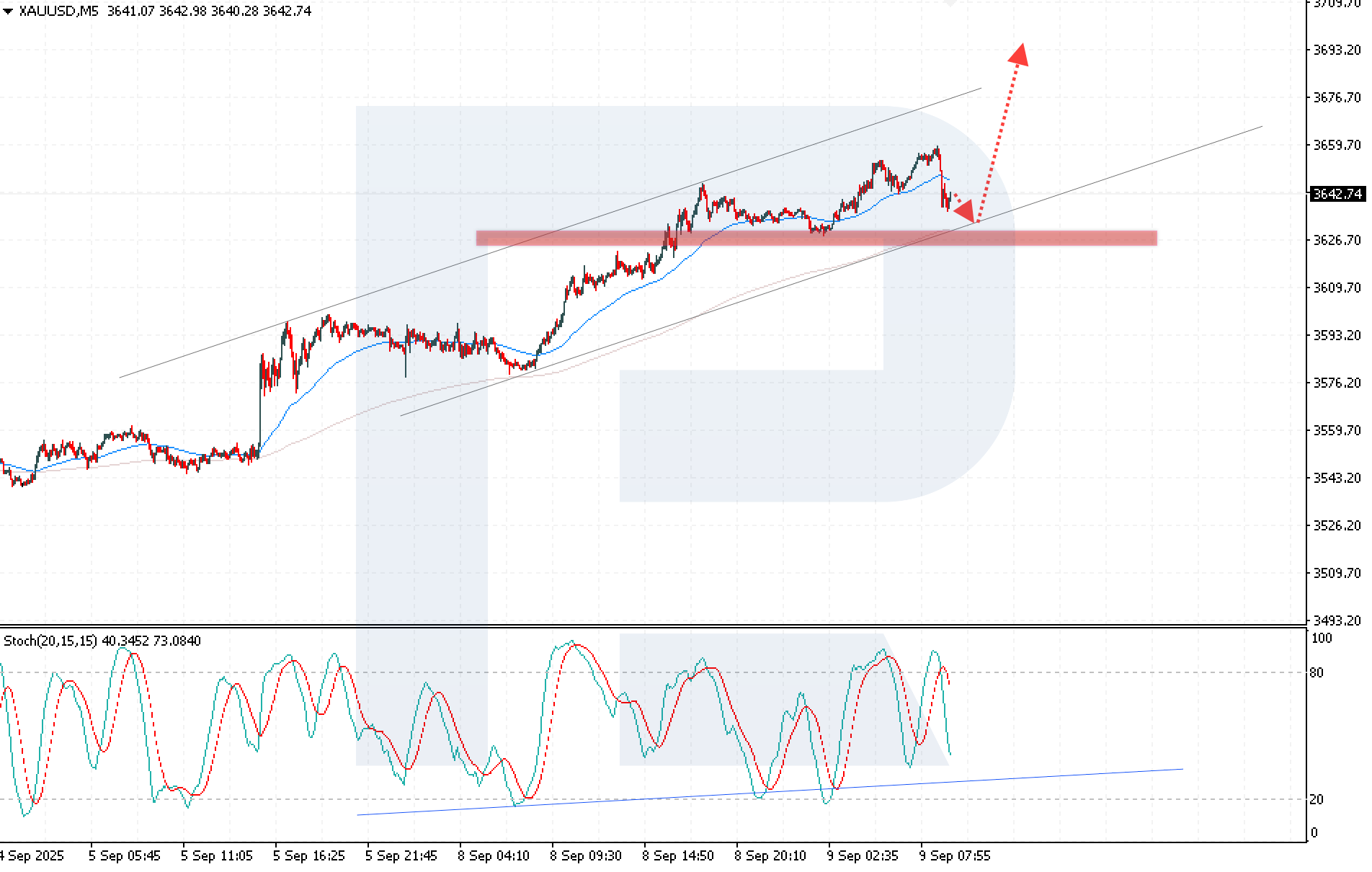Click the 3626.70 price axis label
Image resolution: width=1372 pixels, height=872 pixels.
(1337, 240)
